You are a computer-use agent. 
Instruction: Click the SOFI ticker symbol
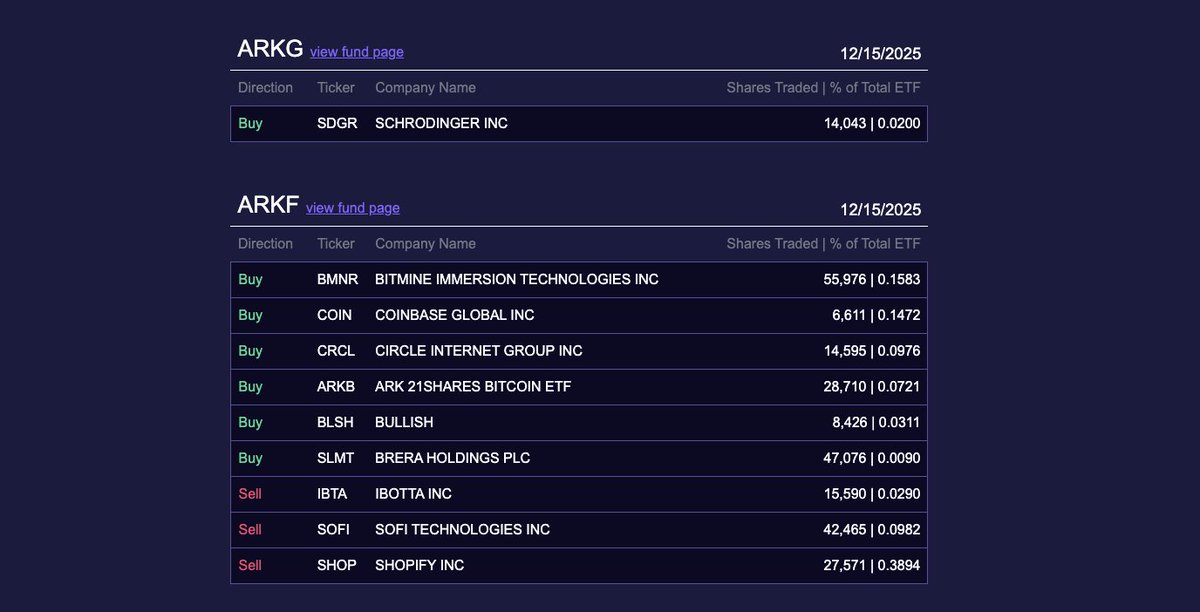click(x=334, y=529)
